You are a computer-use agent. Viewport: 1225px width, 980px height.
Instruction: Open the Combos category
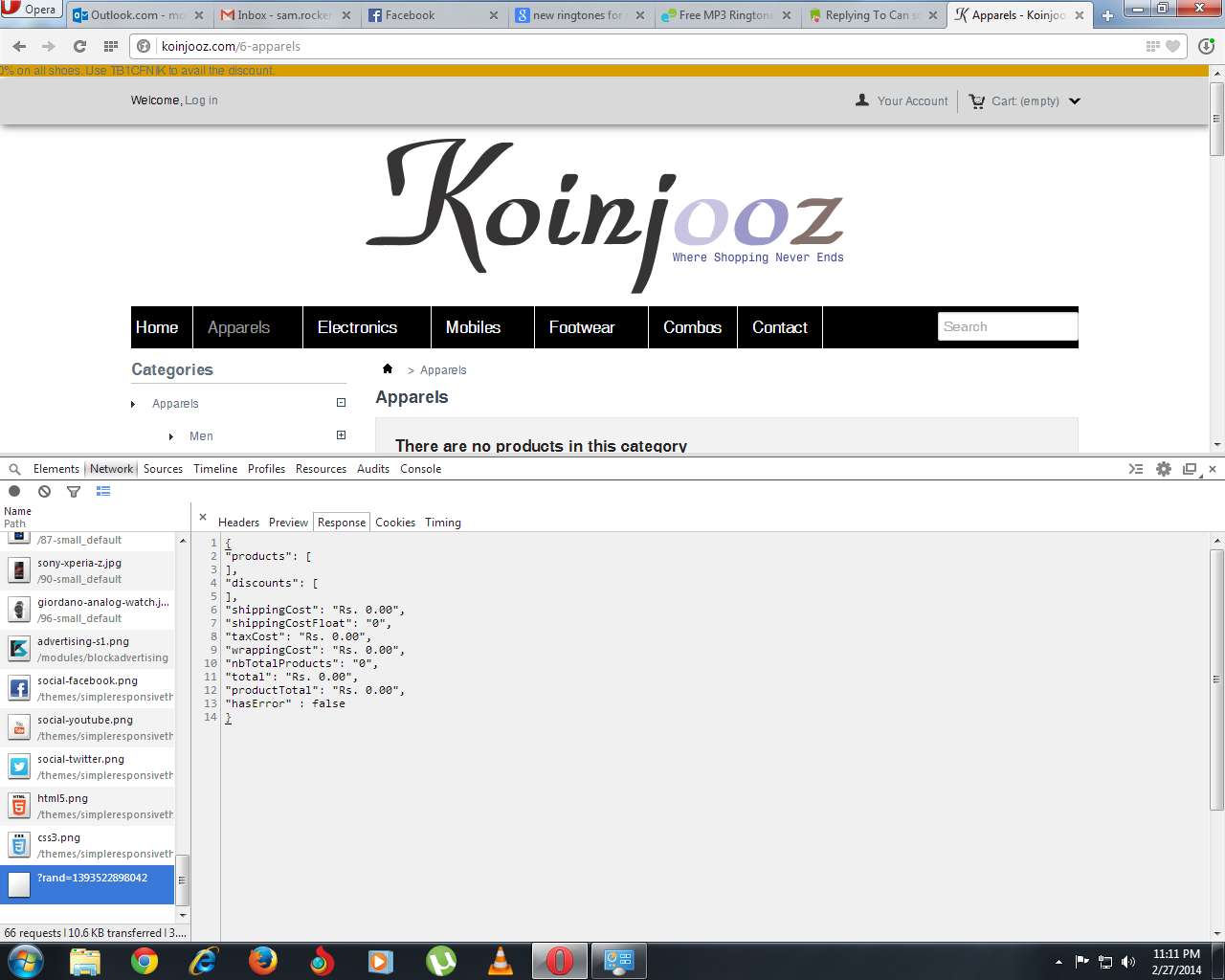pos(693,327)
